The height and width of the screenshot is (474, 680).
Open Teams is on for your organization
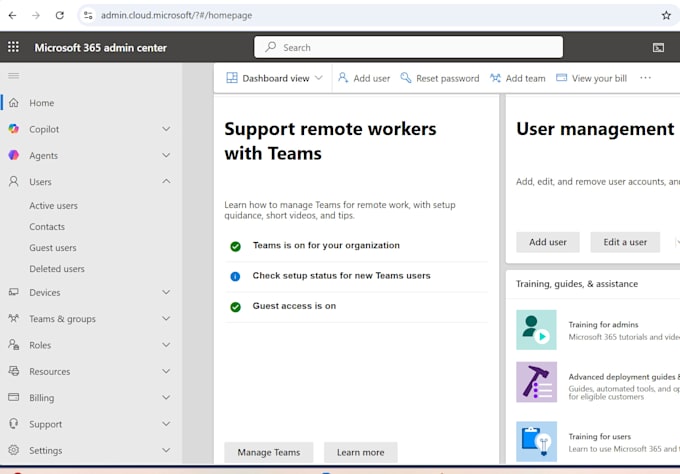(326, 245)
